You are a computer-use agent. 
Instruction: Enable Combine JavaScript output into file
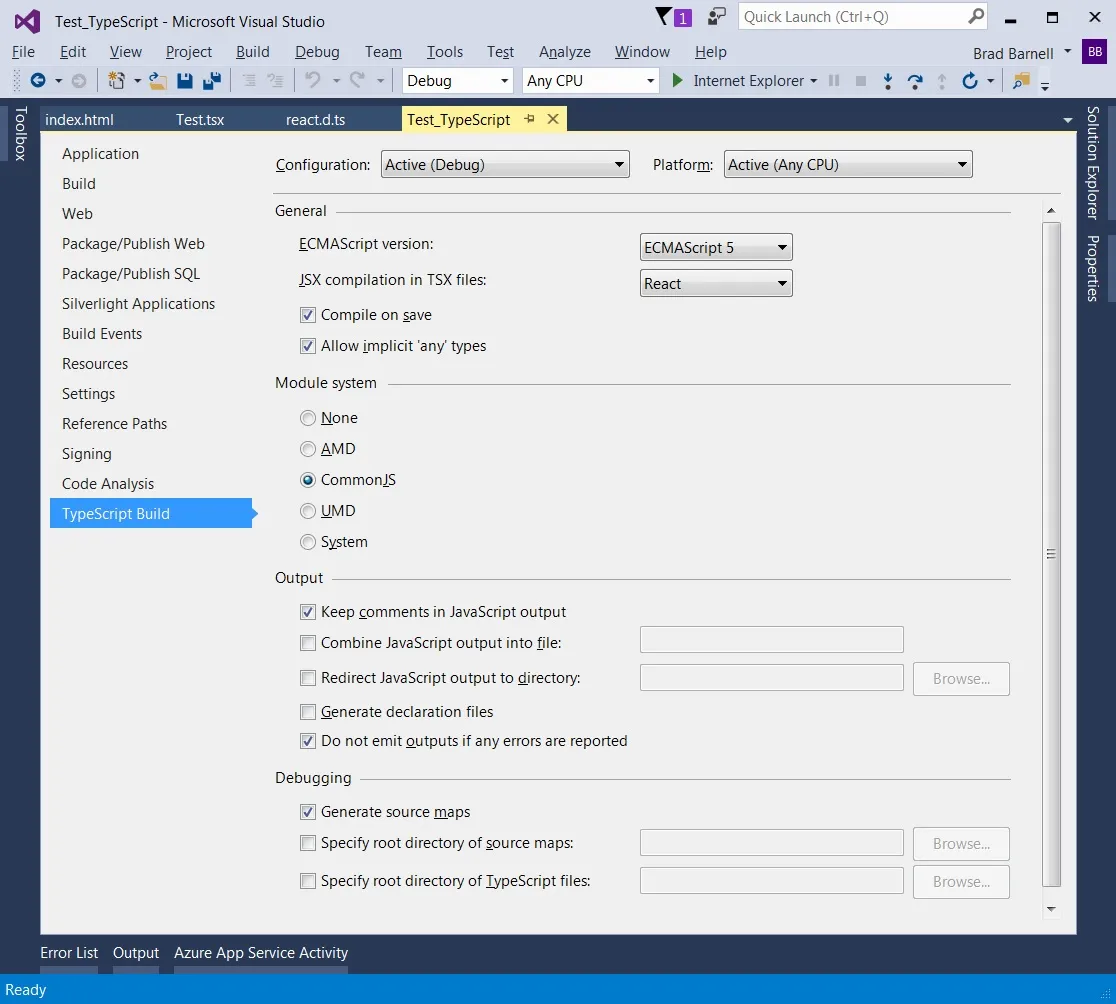(307, 643)
